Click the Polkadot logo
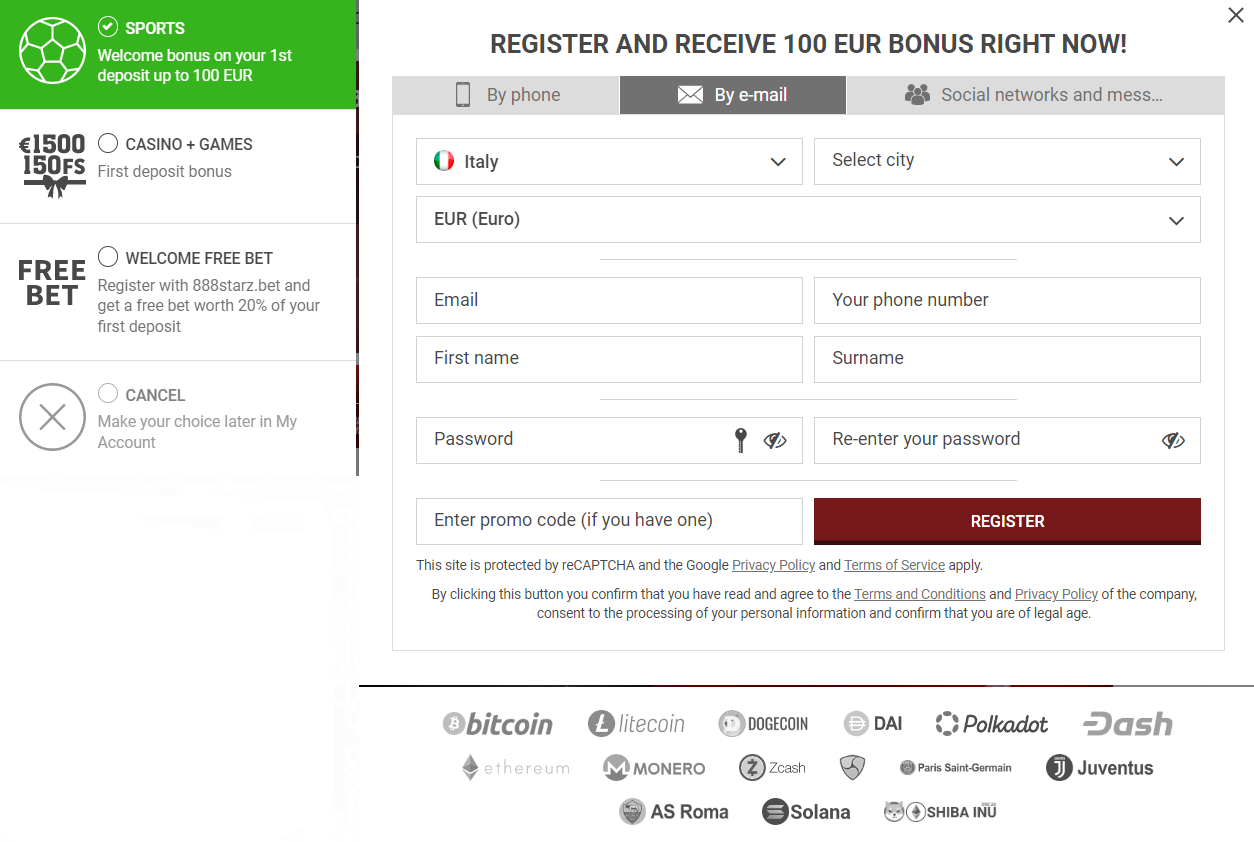The image size is (1254, 842). pos(992,724)
